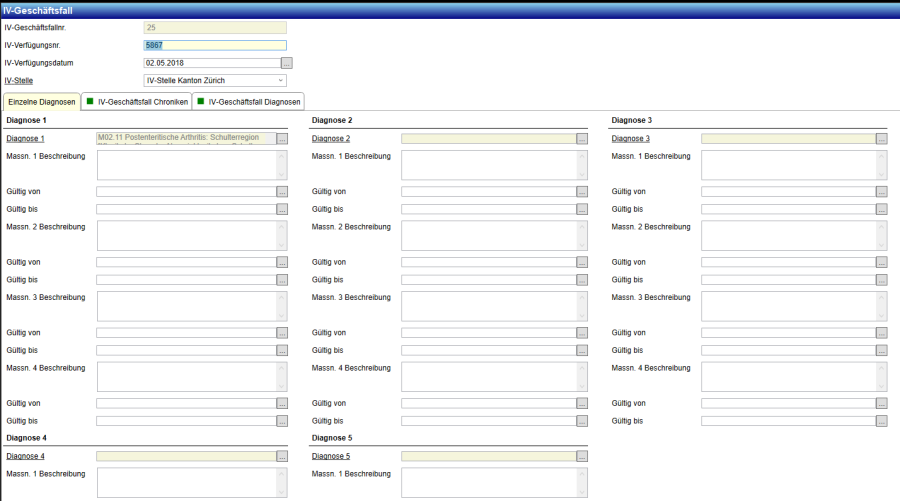Open Diagnose 3 Massn. 2 Gültig bis date picker

coord(882,280)
